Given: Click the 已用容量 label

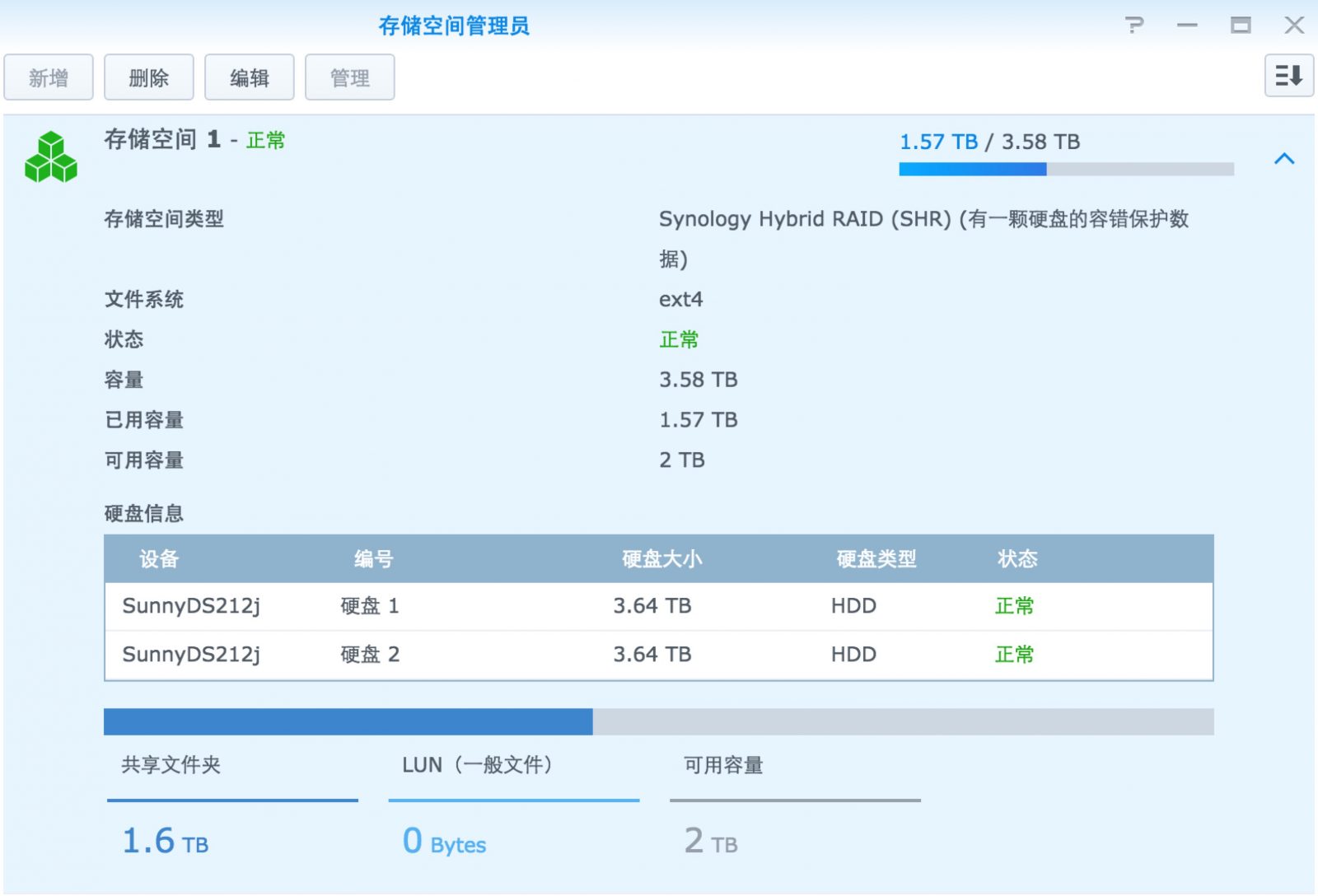Looking at the screenshot, I should pyautogui.click(x=144, y=420).
